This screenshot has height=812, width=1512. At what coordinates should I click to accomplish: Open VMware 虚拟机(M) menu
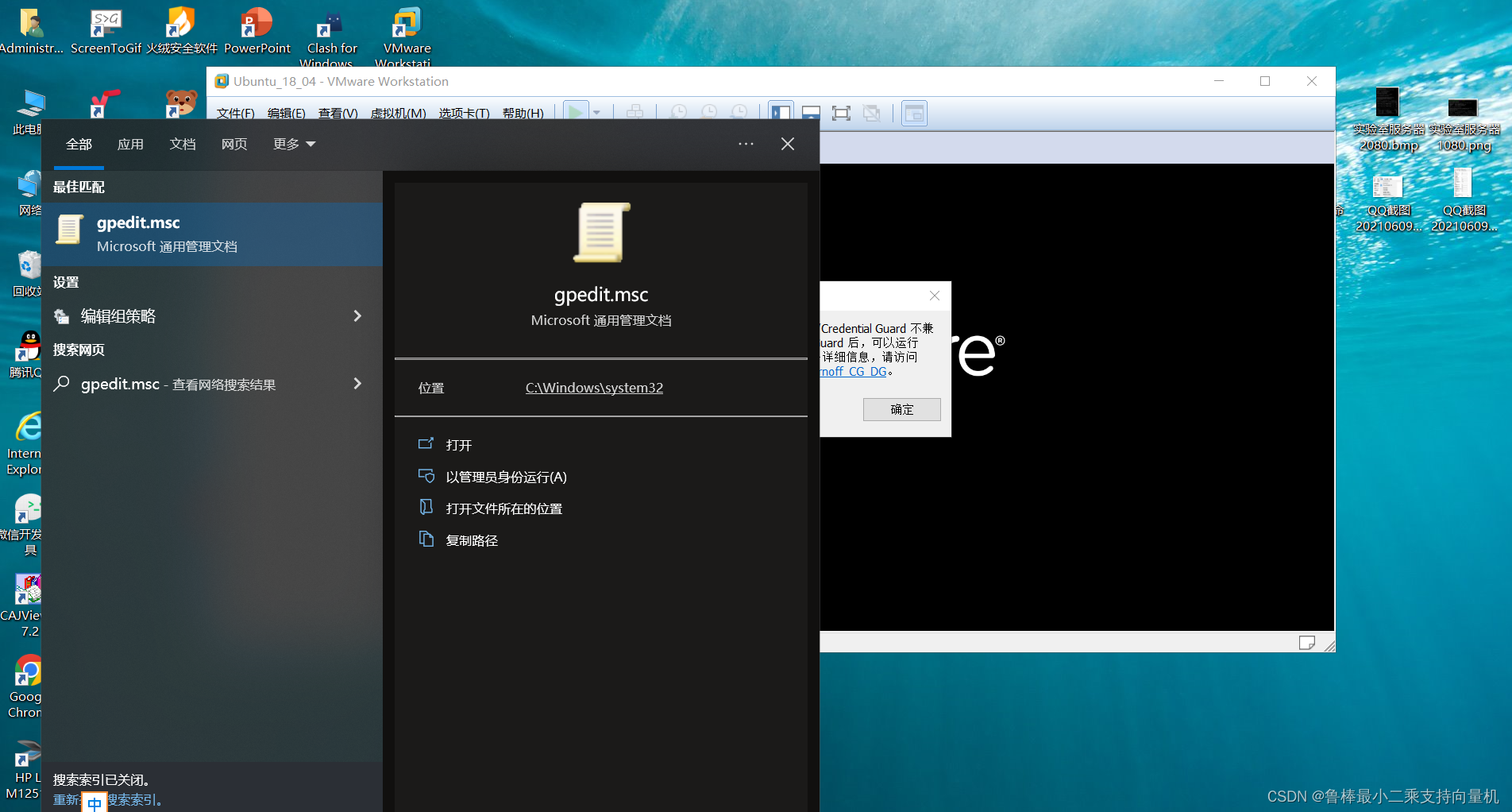[398, 113]
